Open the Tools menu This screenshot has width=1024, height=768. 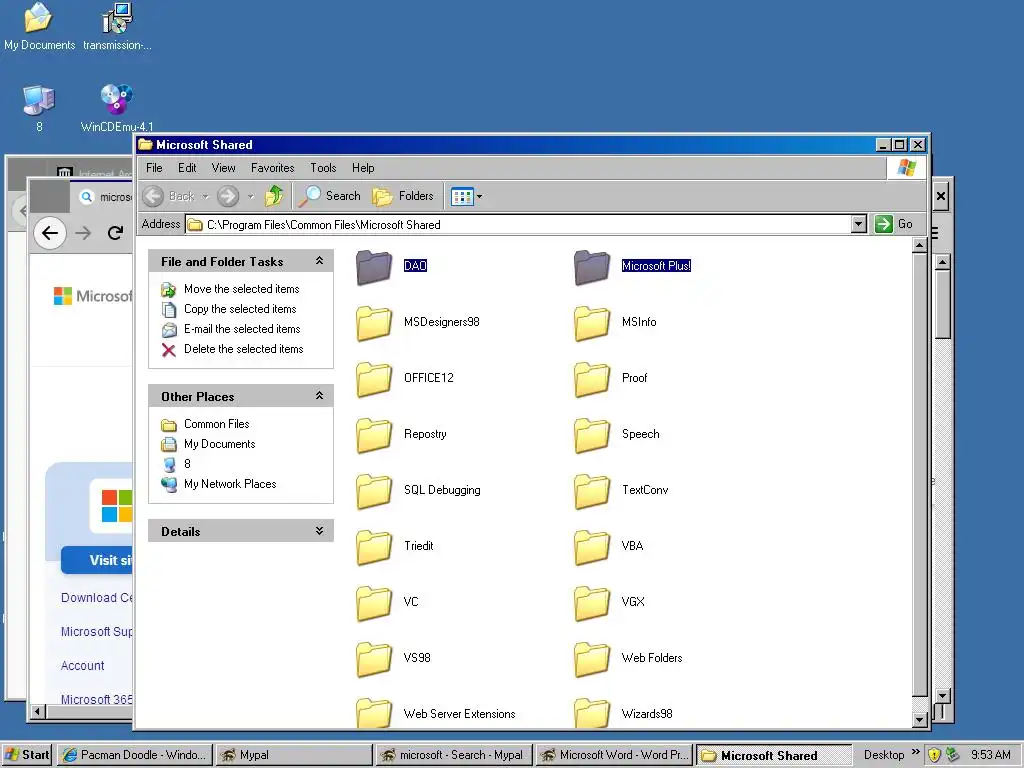323,168
